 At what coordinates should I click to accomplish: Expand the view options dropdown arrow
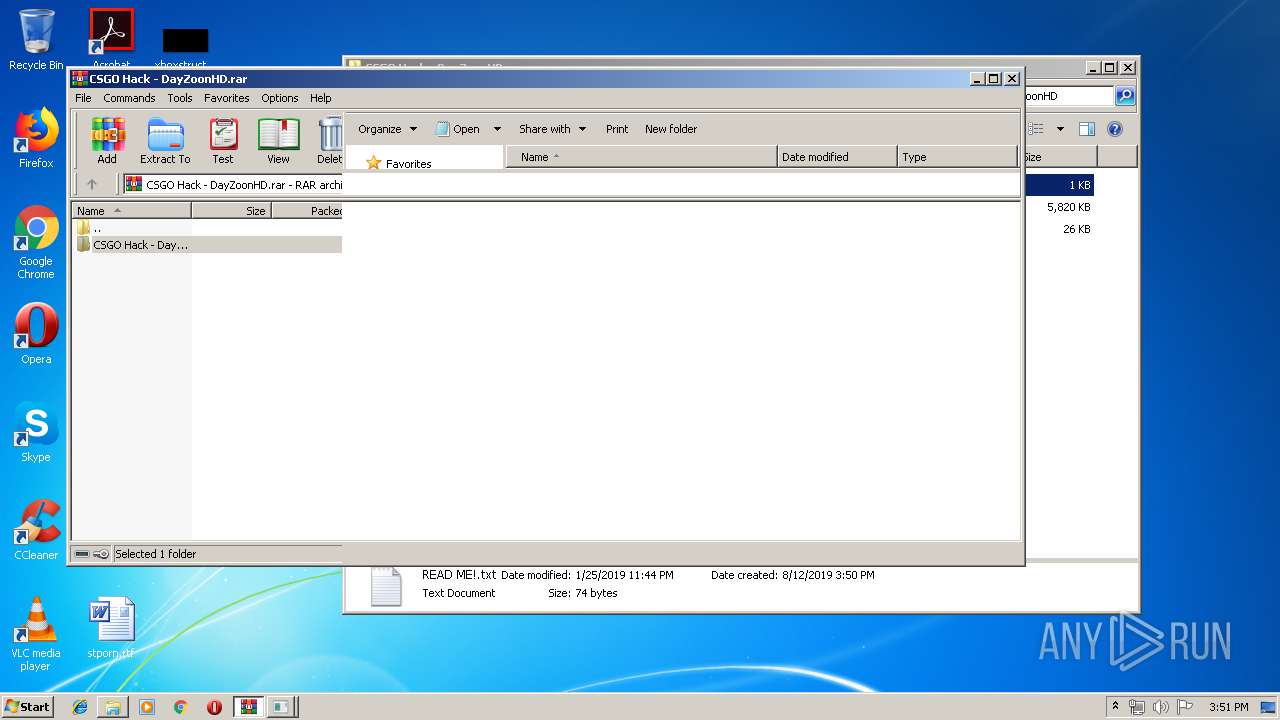point(1060,129)
